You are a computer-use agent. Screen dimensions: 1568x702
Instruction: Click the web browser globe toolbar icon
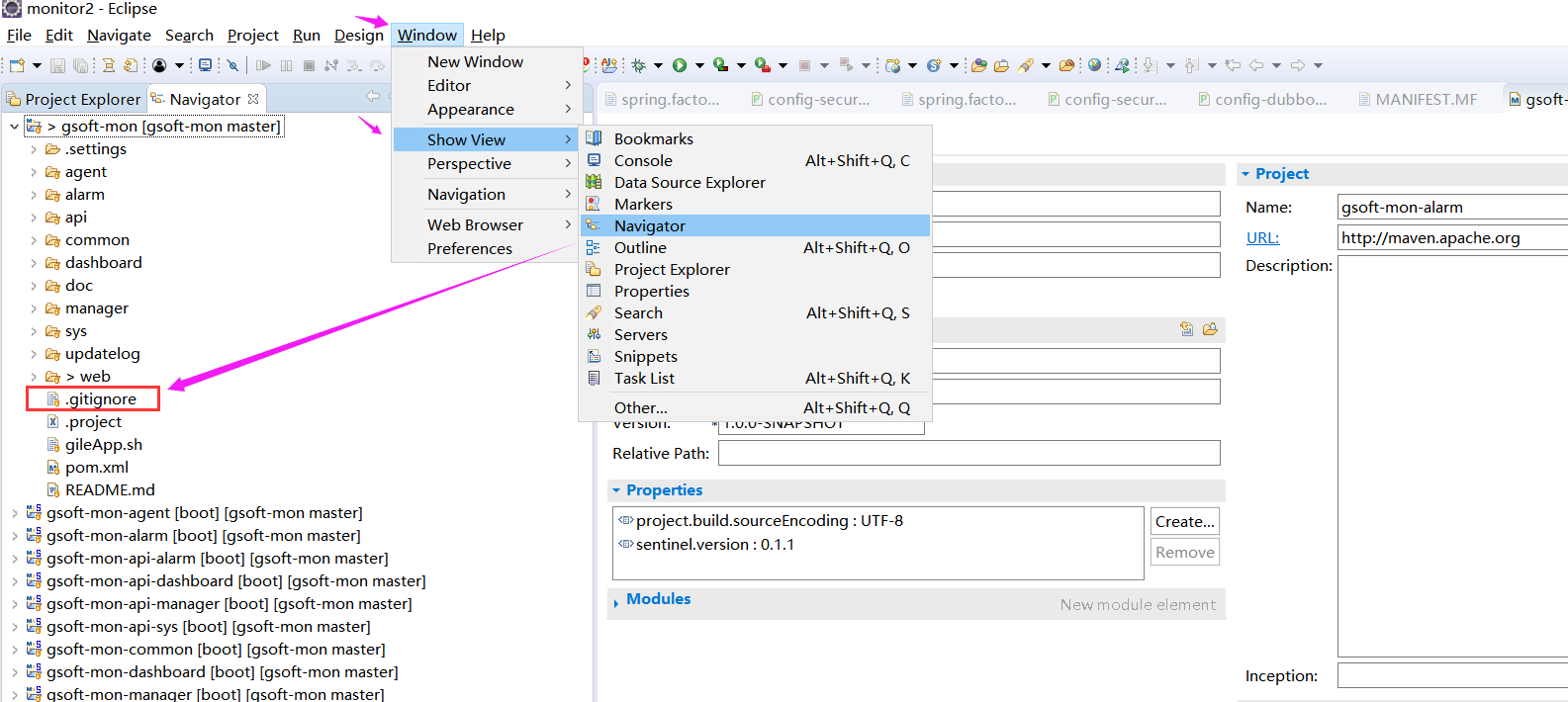coord(1094,65)
